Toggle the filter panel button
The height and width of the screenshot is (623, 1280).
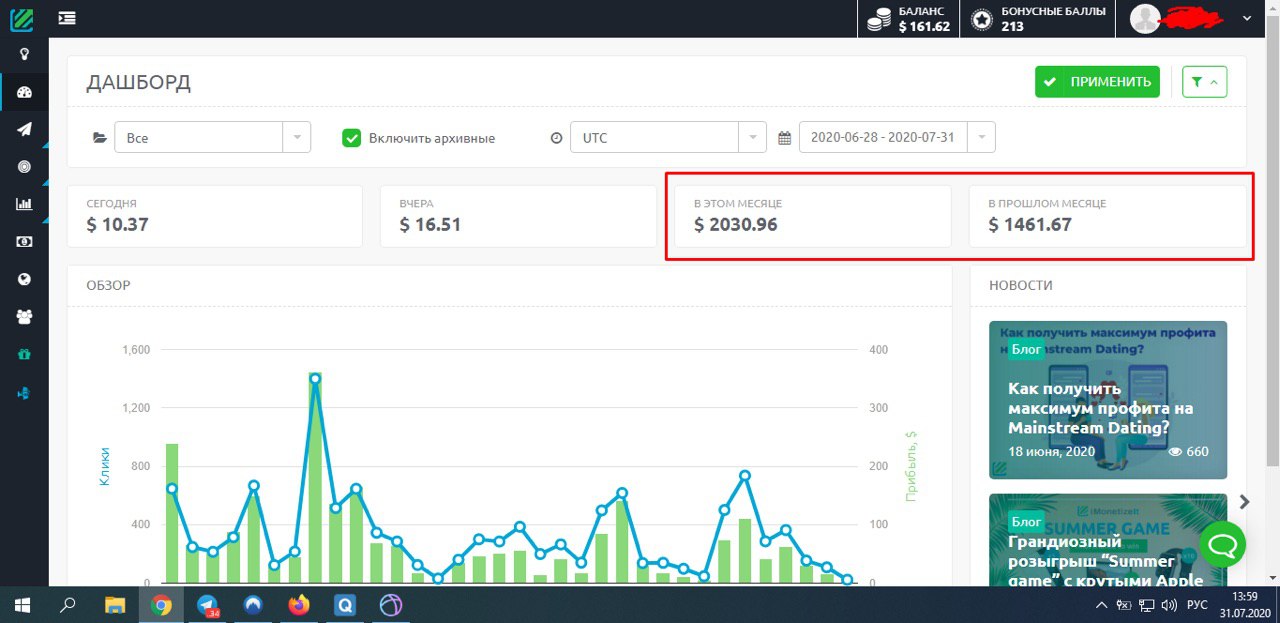[1204, 82]
